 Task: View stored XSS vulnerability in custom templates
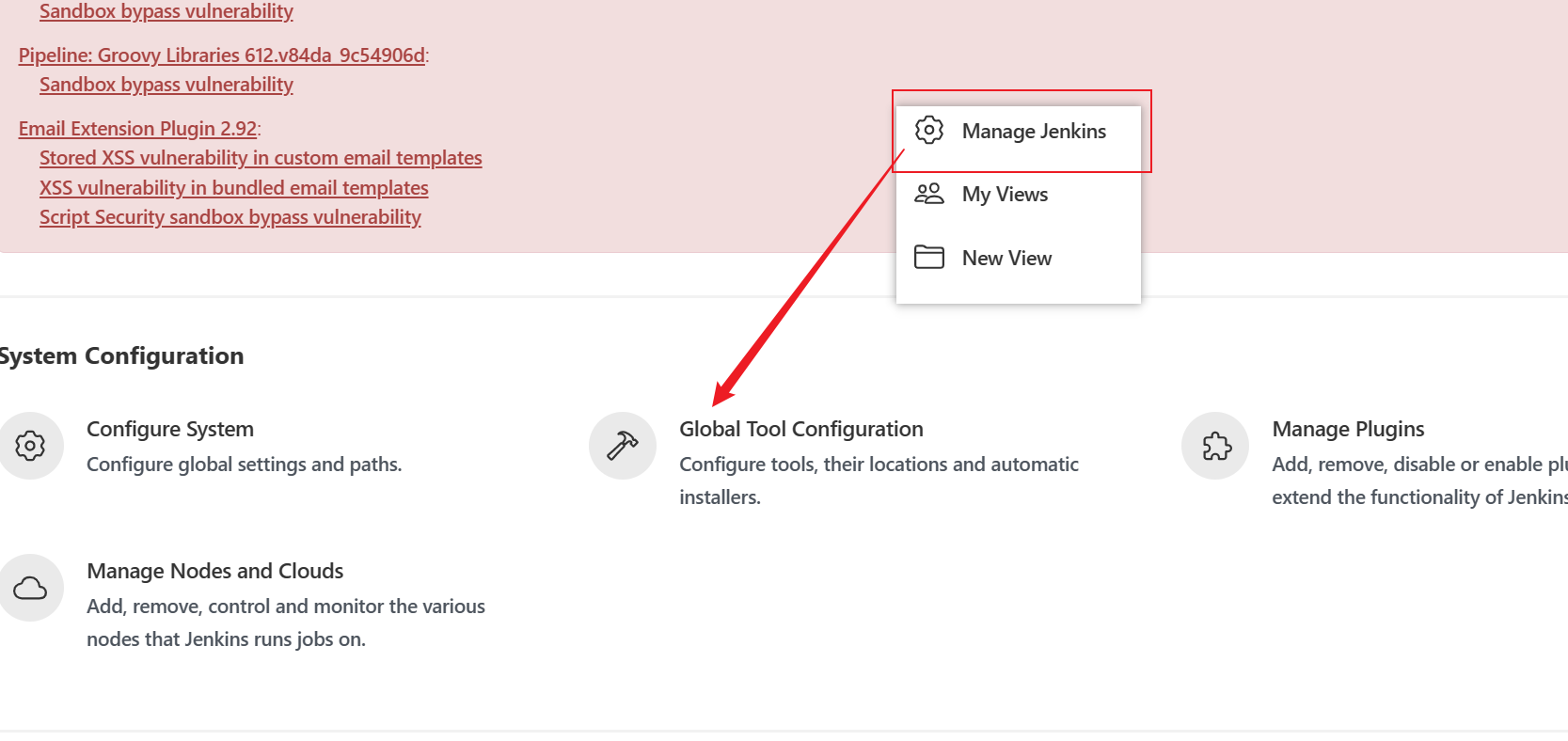tap(261, 158)
